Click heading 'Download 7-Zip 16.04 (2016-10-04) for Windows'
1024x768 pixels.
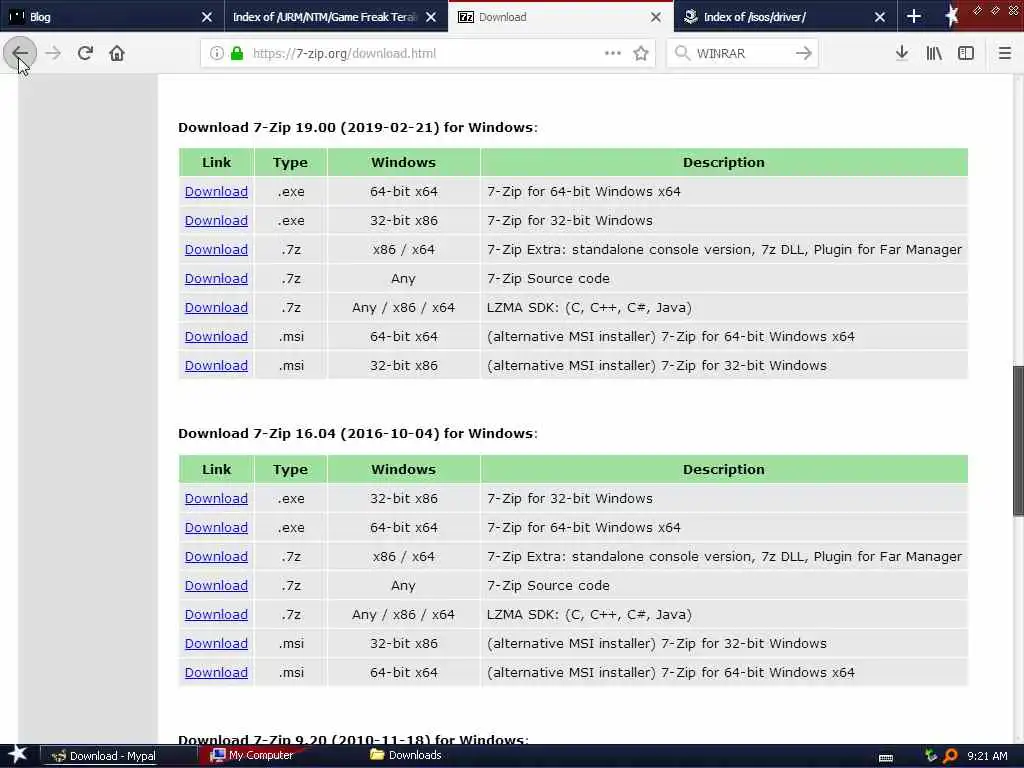358,433
